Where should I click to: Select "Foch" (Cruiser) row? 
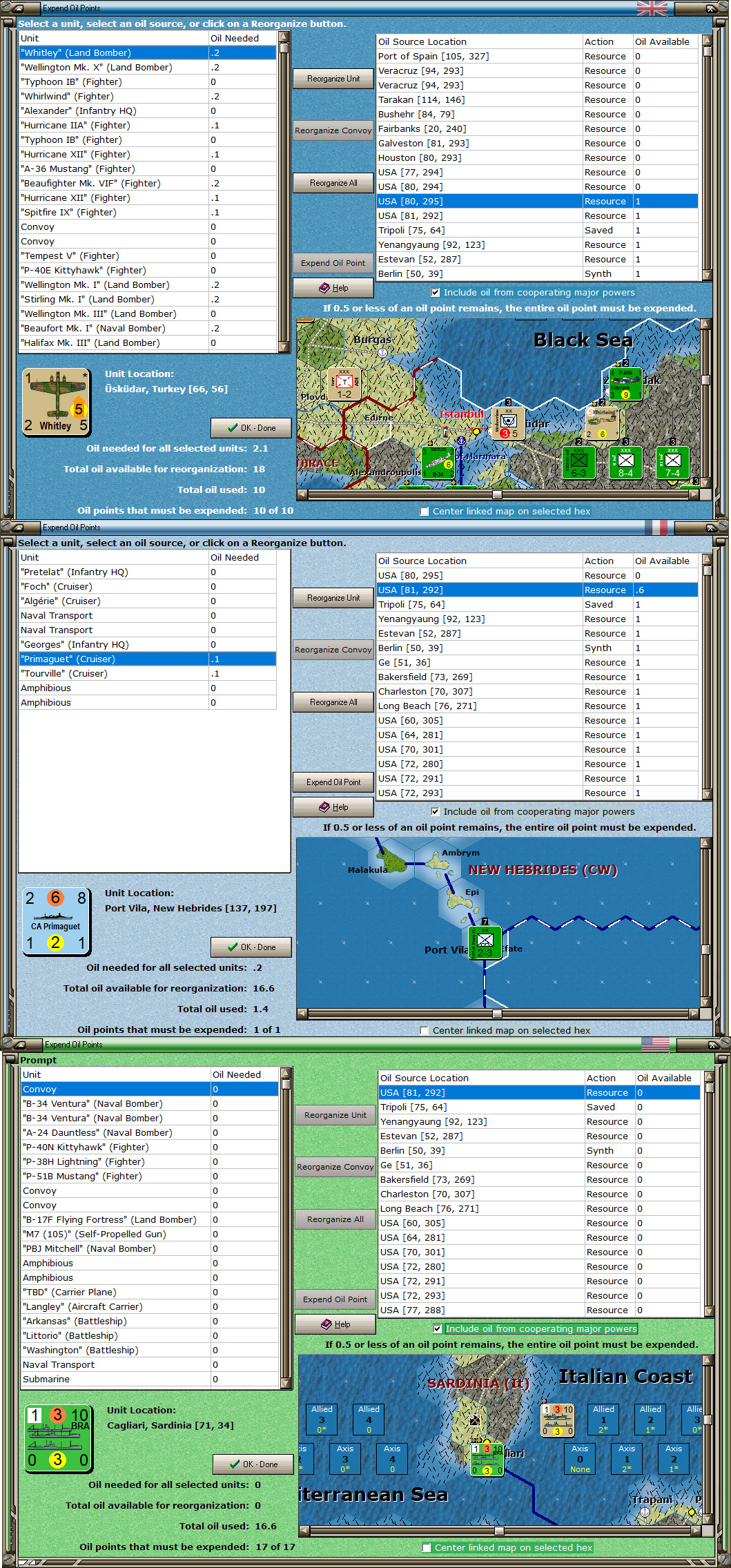148,587
